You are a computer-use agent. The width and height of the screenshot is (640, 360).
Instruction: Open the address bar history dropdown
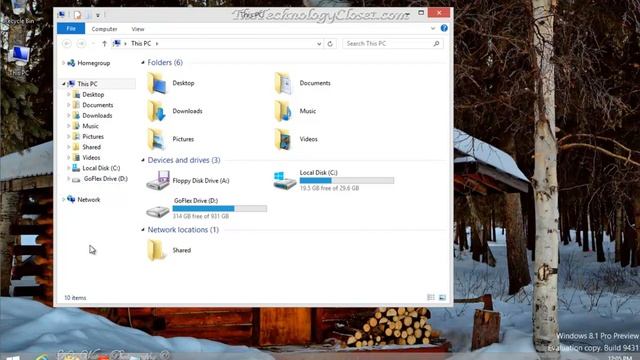point(319,44)
